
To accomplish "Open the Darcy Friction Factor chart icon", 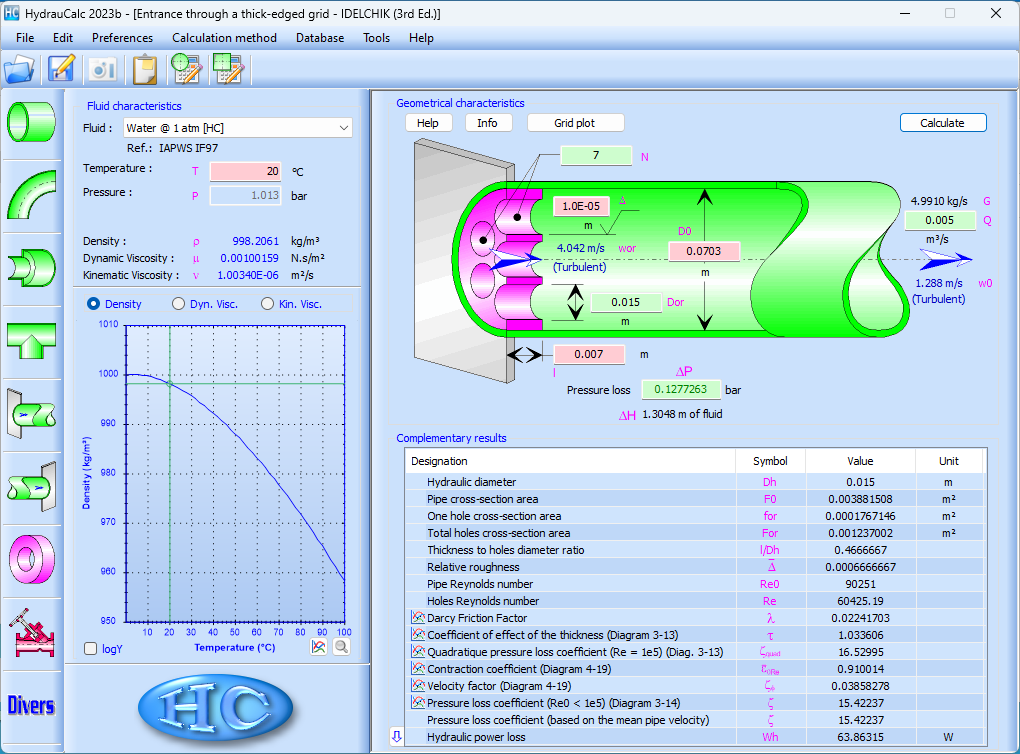I will click(418, 618).
